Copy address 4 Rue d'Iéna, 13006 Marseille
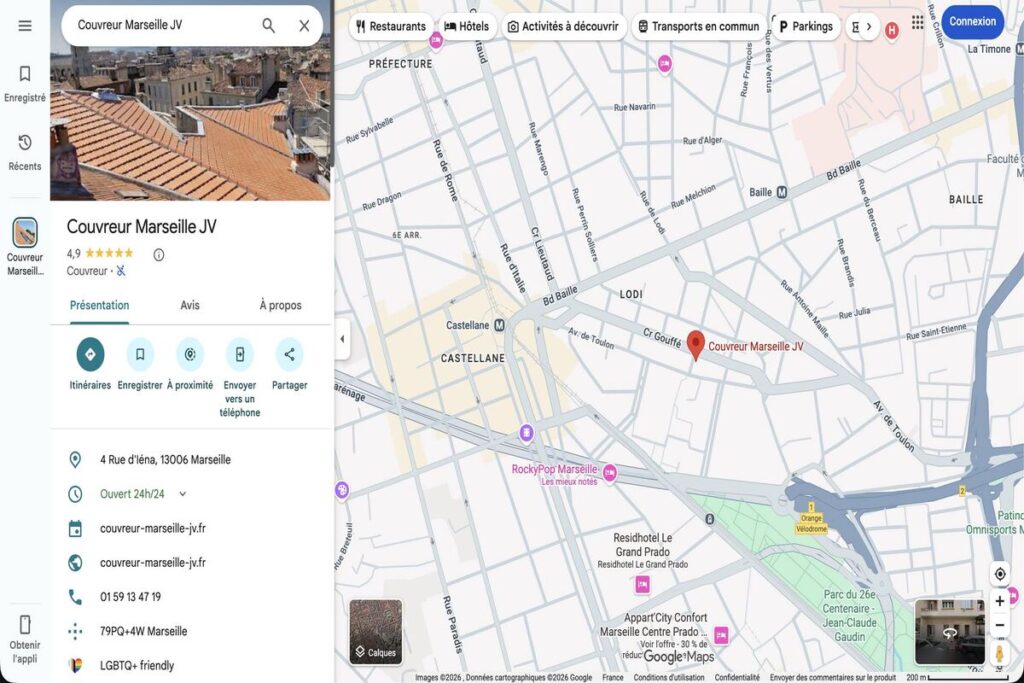 [x=165, y=460]
